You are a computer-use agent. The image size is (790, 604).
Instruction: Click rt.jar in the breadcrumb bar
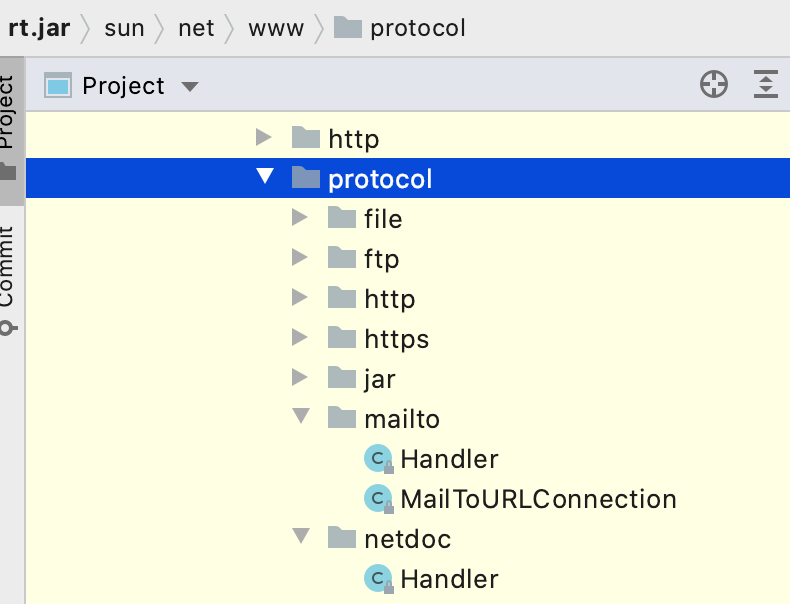(39, 28)
